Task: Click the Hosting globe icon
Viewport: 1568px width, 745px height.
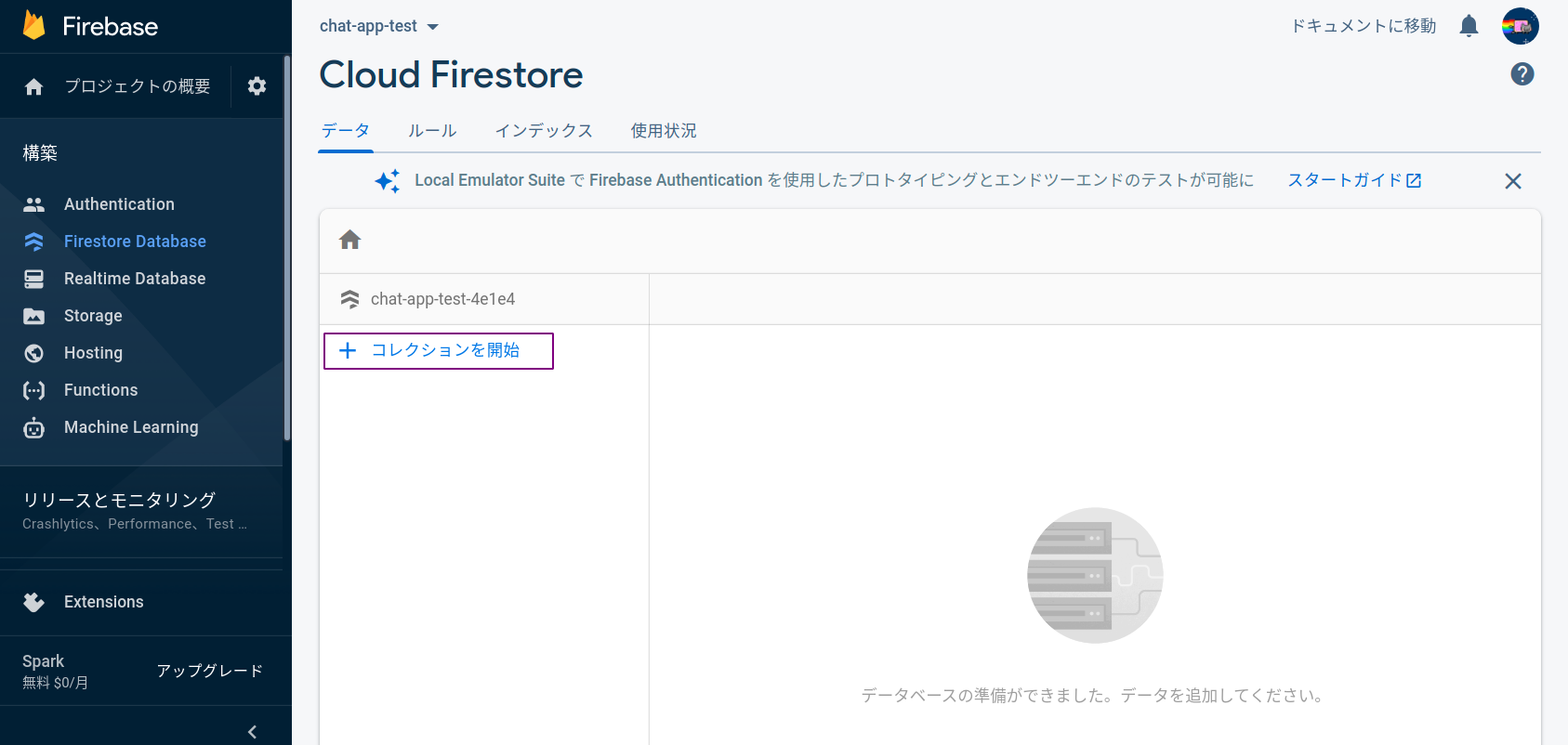Action: click(x=34, y=353)
